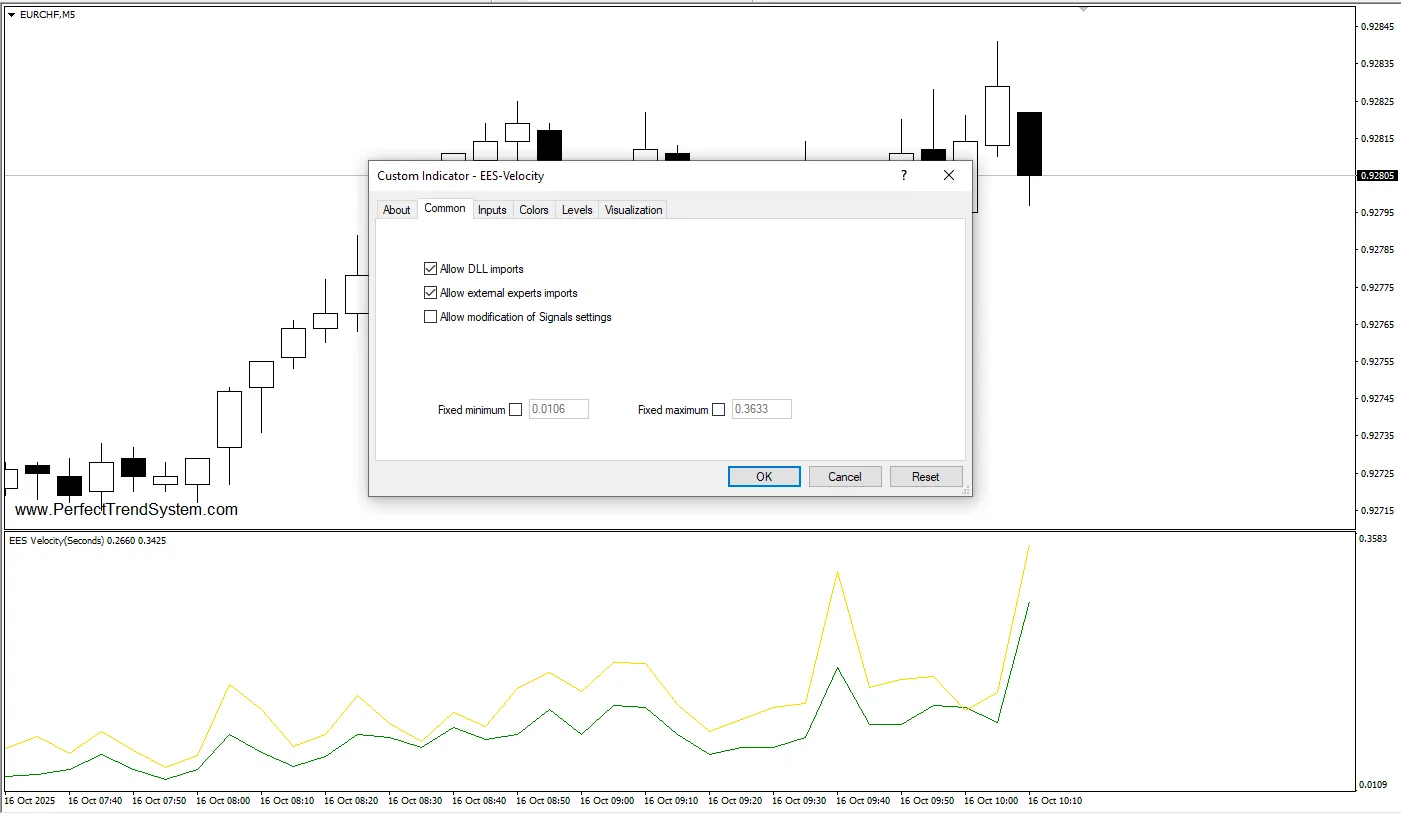Go to the Colors tab
Viewport: 1401px width, 814px height.
pos(534,210)
